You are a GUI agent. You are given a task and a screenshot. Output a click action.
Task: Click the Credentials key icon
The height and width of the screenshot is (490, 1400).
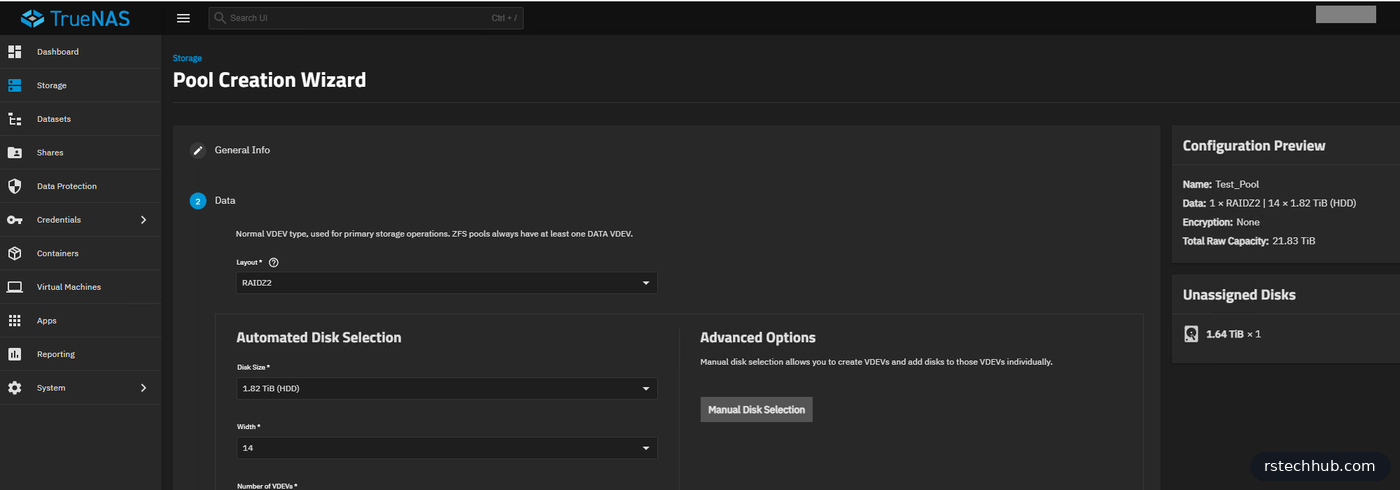[15, 220]
